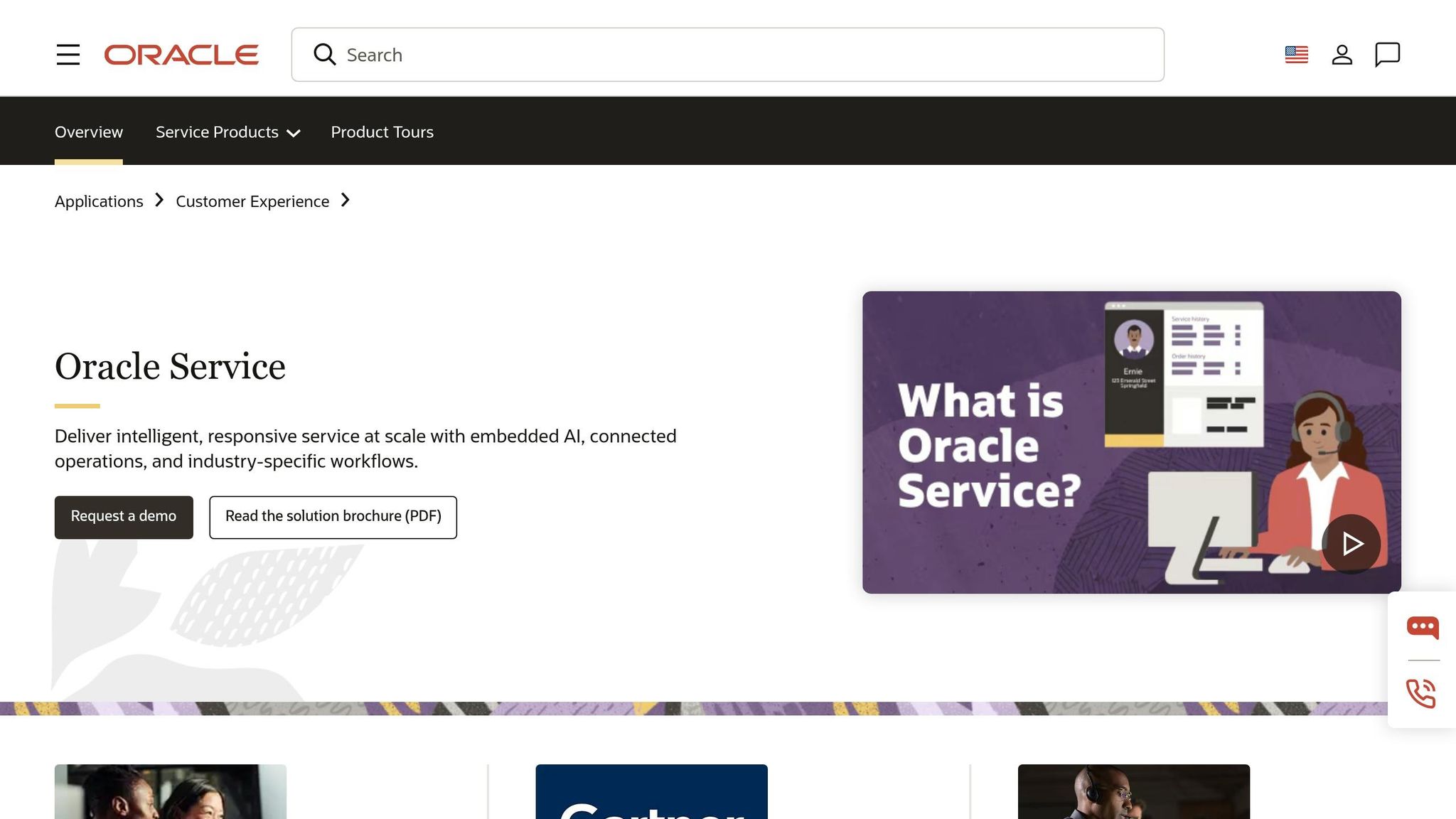Viewport: 1456px width, 819px height.
Task: Open the Customer Experience breadcrumb link
Action: tap(252, 201)
